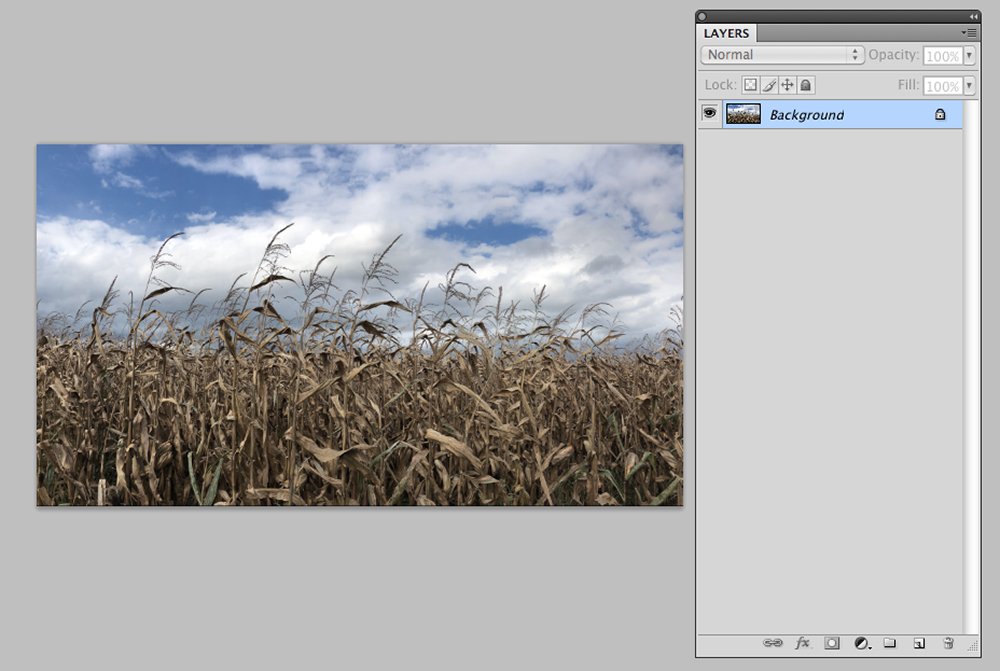Screen dimensions: 1000x671
Task: Create new fill or adjustment layer
Action: (x=862, y=643)
